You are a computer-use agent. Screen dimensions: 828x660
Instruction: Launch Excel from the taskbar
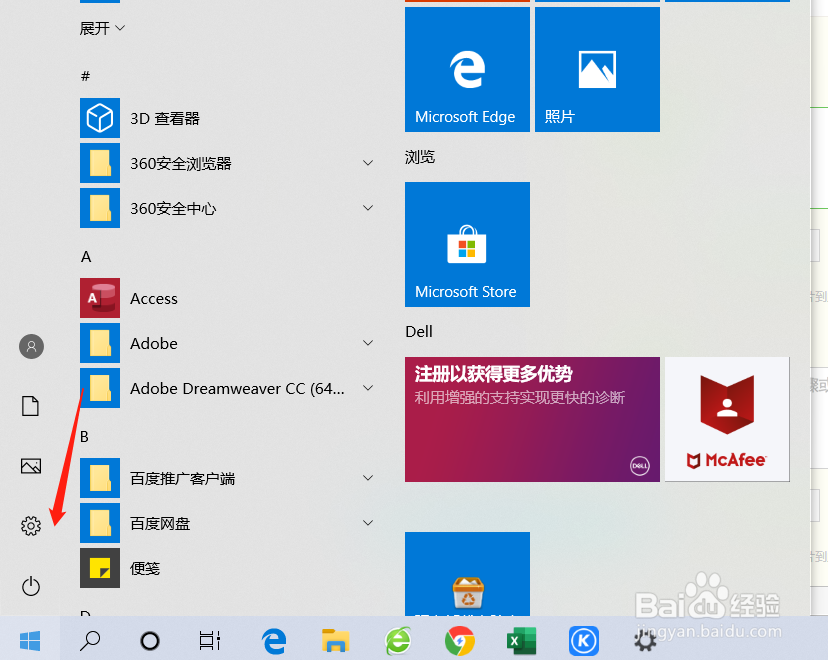(521, 640)
